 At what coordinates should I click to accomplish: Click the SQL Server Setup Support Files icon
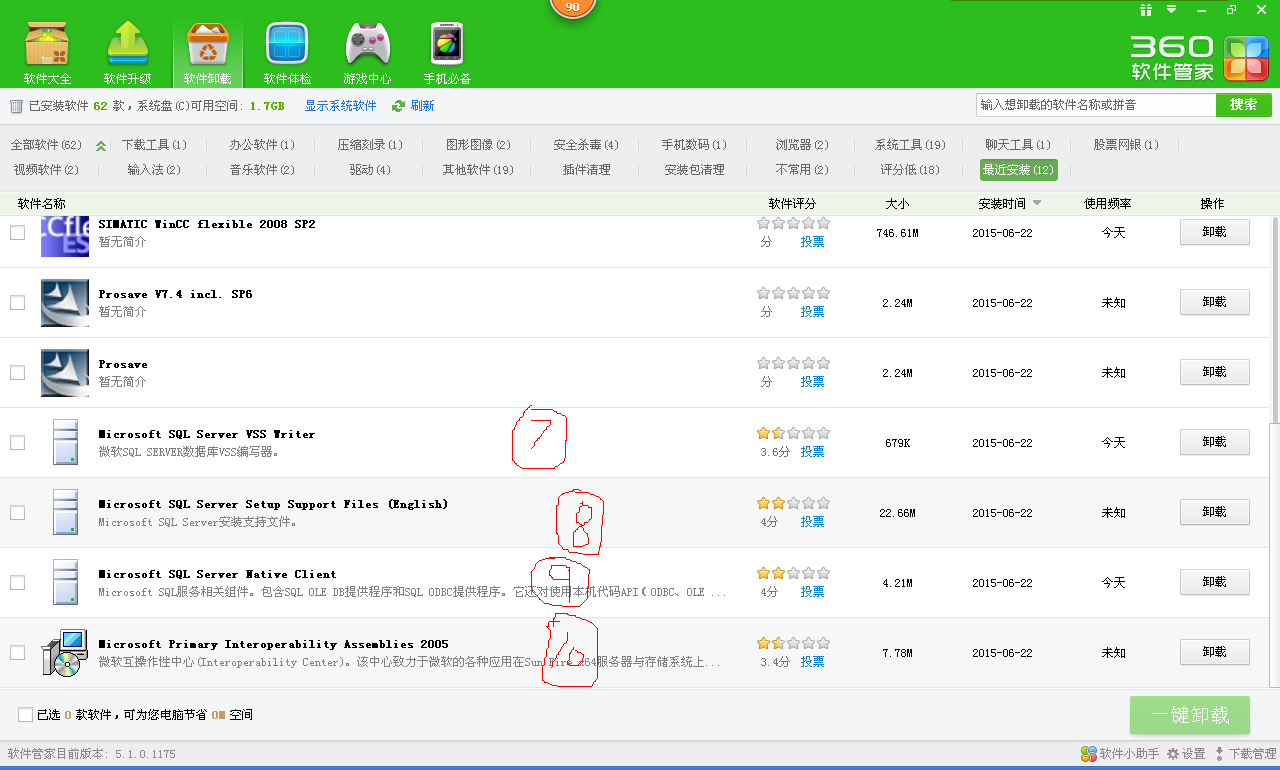65,512
